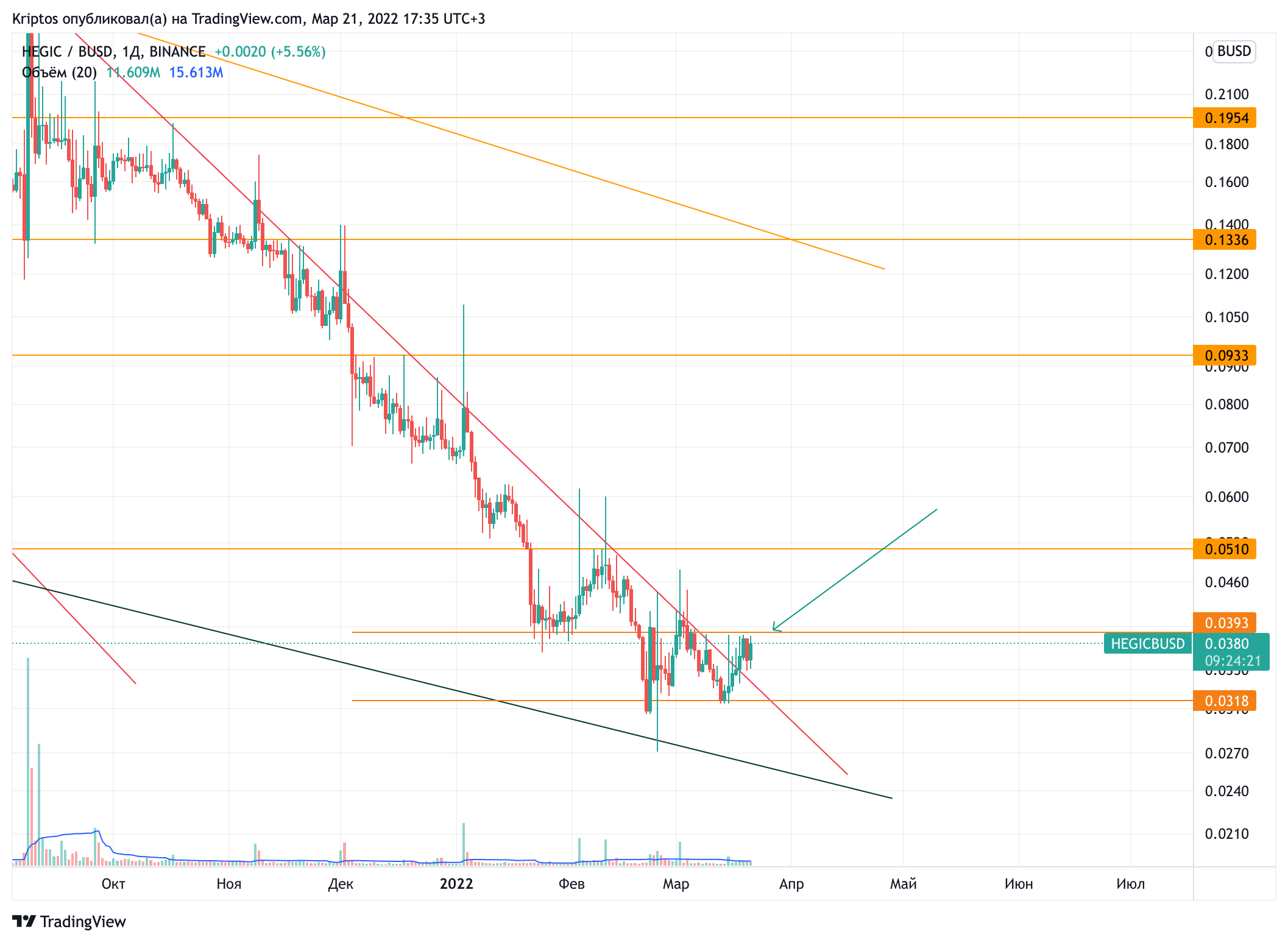Click the Май label on time axis
Screen dimensions: 1288x943
click(904, 884)
